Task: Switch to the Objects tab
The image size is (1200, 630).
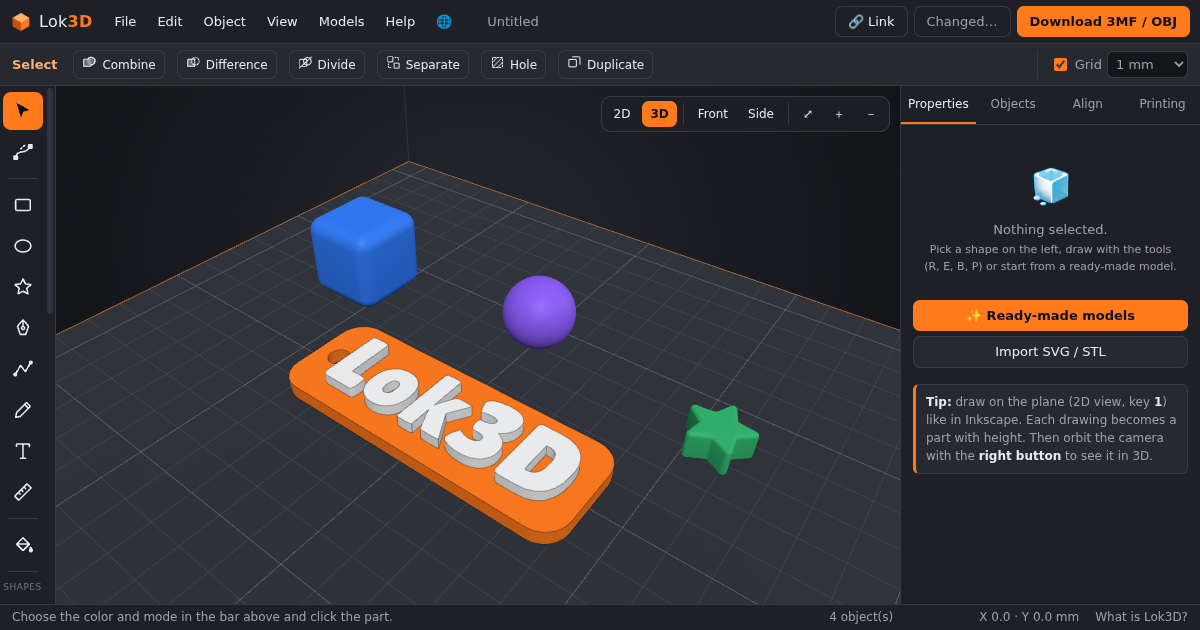Action: click(1013, 104)
